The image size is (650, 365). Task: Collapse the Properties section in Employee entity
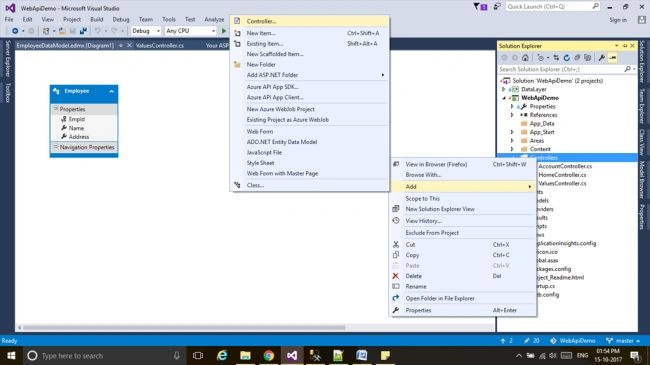[56, 109]
